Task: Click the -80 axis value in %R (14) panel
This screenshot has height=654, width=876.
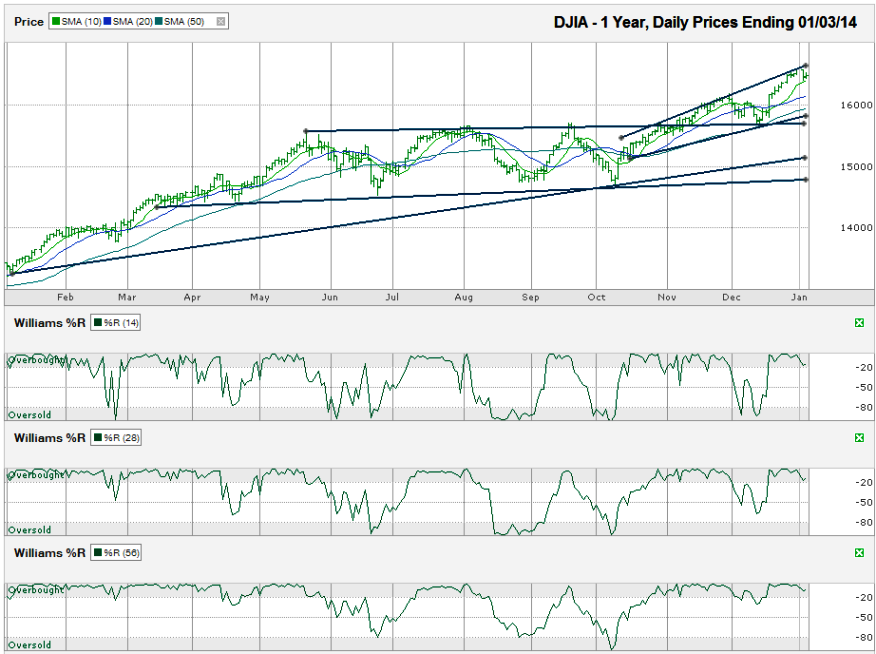Action: pyautogui.click(x=864, y=408)
